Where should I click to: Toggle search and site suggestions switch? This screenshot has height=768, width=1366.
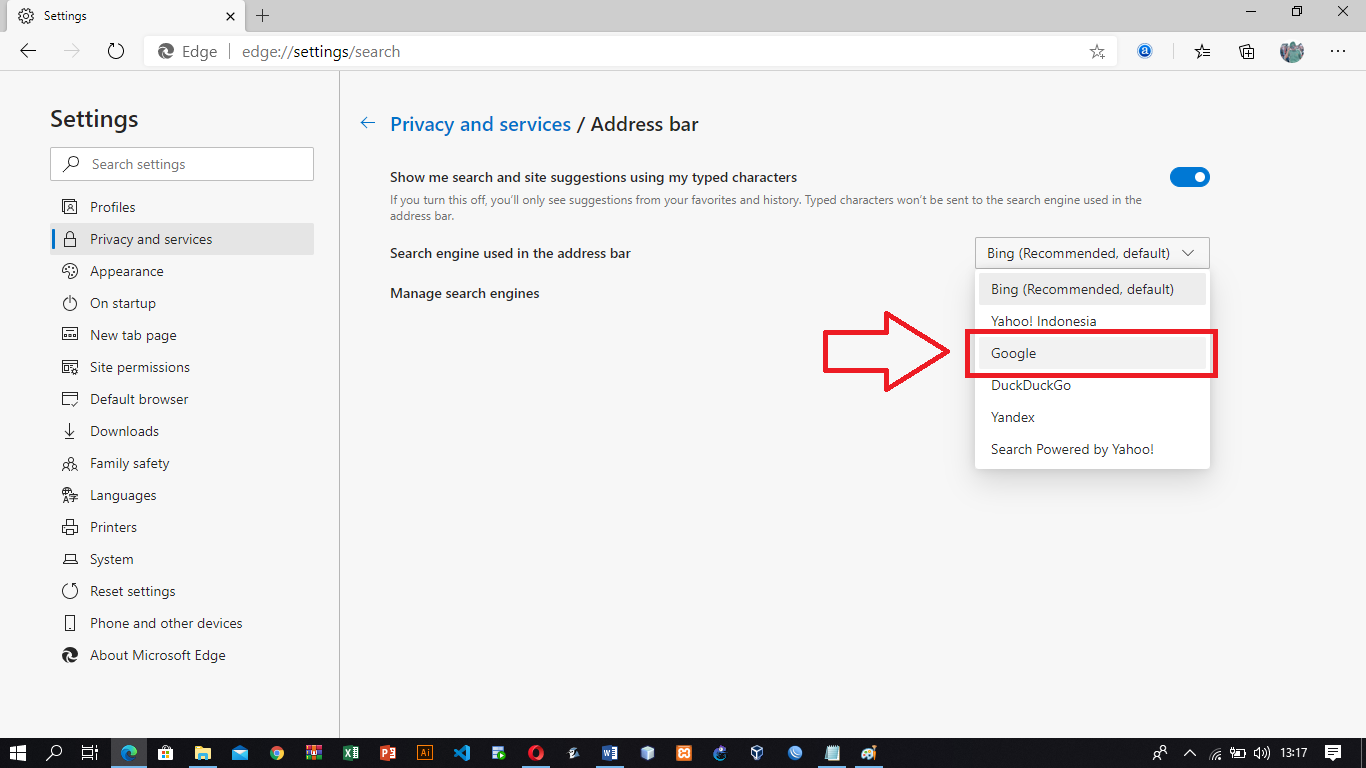pyautogui.click(x=1190, y=177)
